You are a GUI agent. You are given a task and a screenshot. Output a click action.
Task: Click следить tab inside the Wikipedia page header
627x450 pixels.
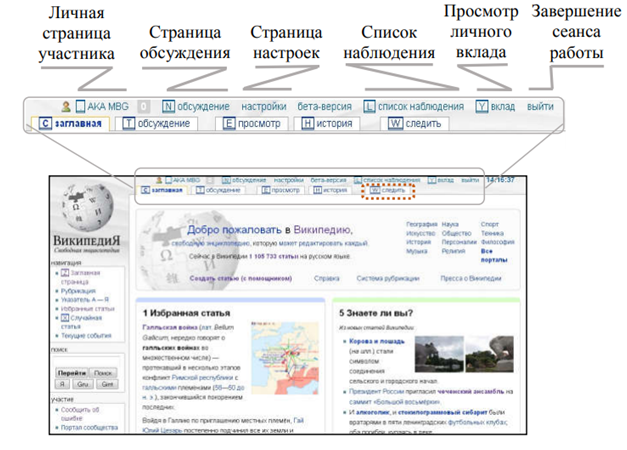click(387, 190)
